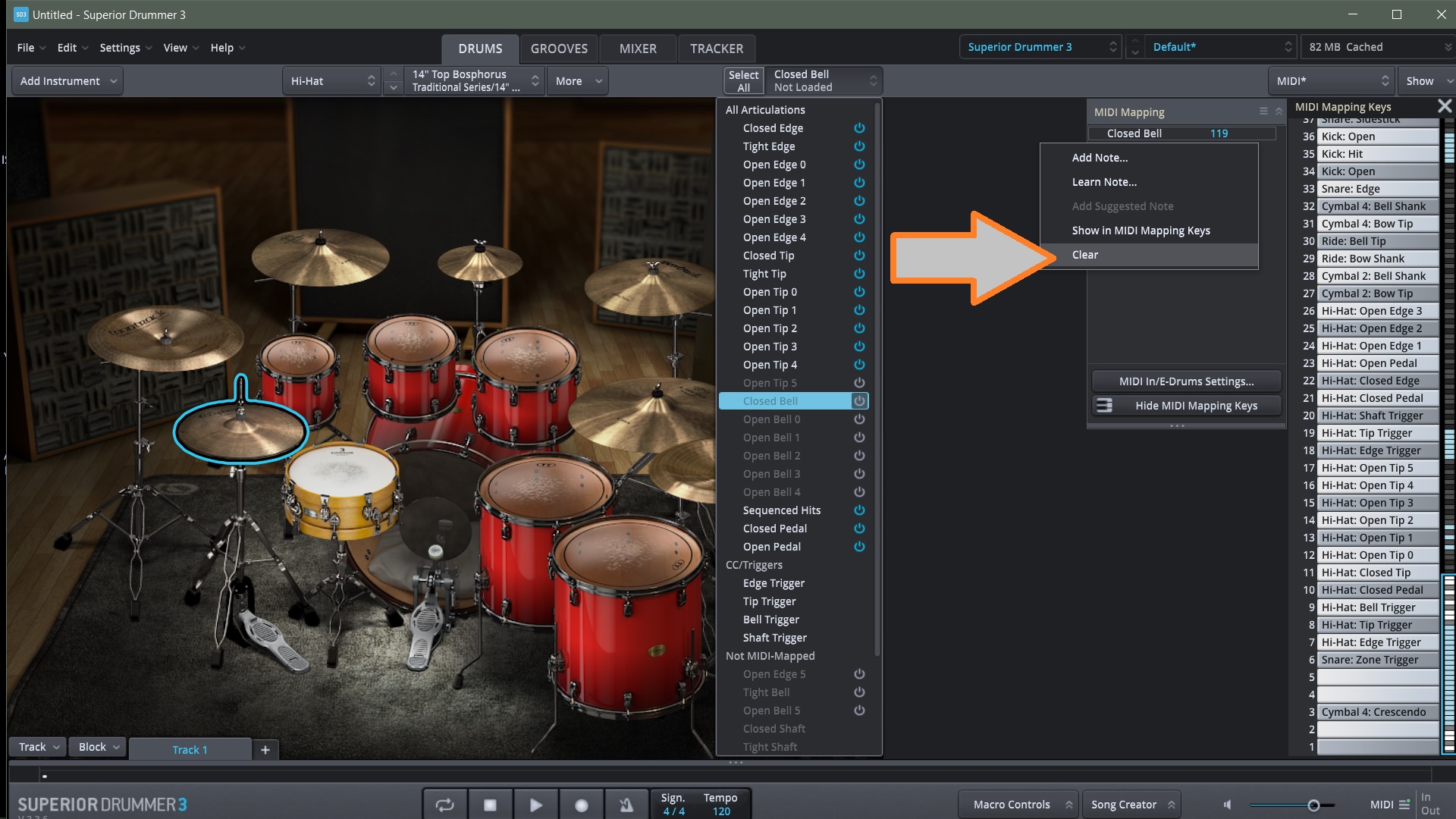Switch to the MIXER tab

pos(638,49)
